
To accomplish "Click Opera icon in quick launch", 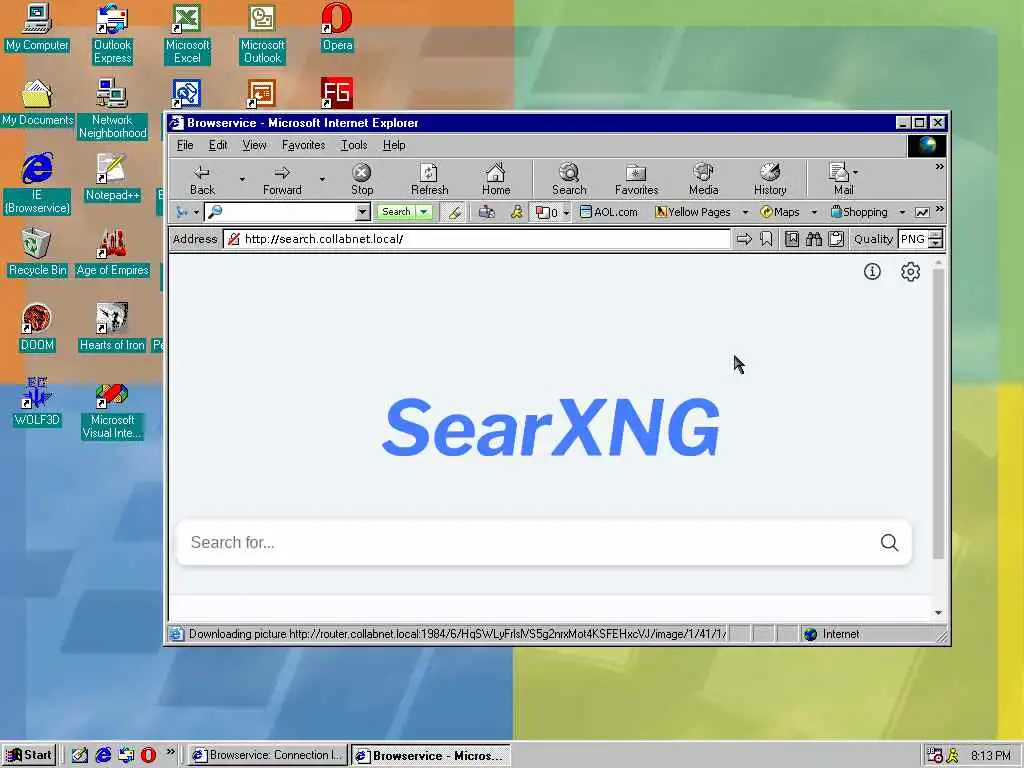I will (x=148, y=756).
